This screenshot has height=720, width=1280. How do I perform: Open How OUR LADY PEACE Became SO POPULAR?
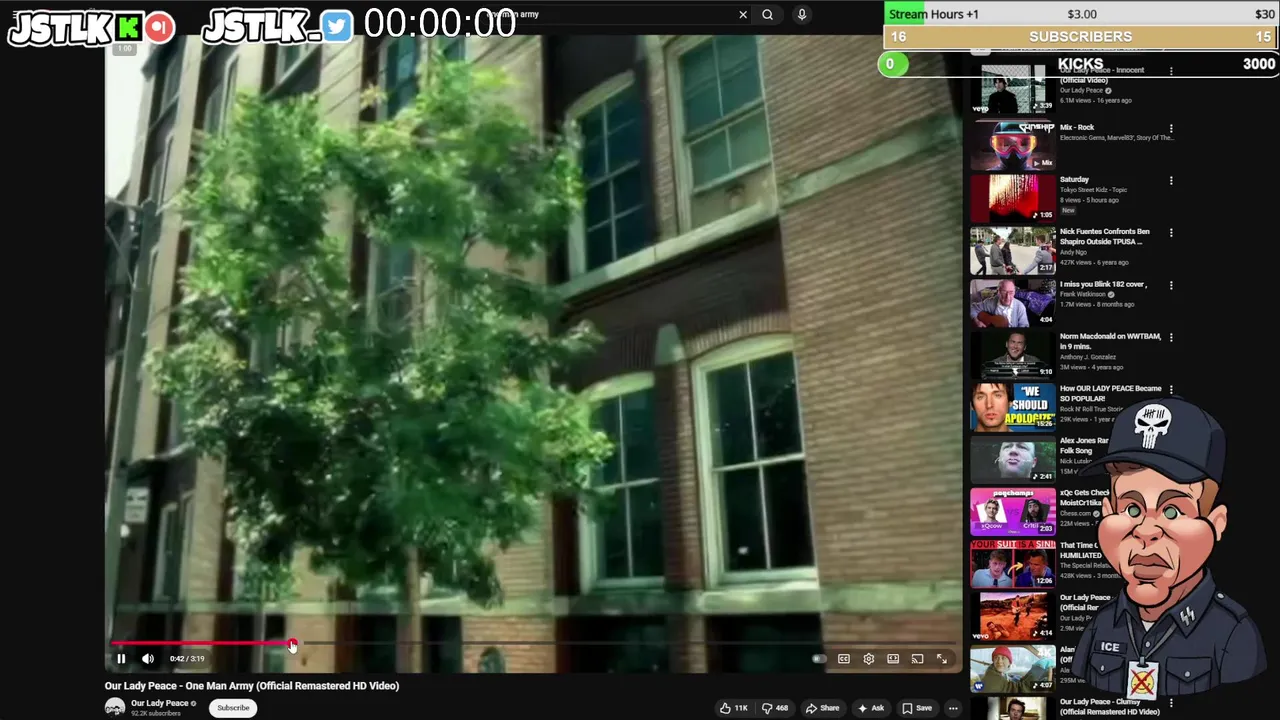[x=1110, y=393]
